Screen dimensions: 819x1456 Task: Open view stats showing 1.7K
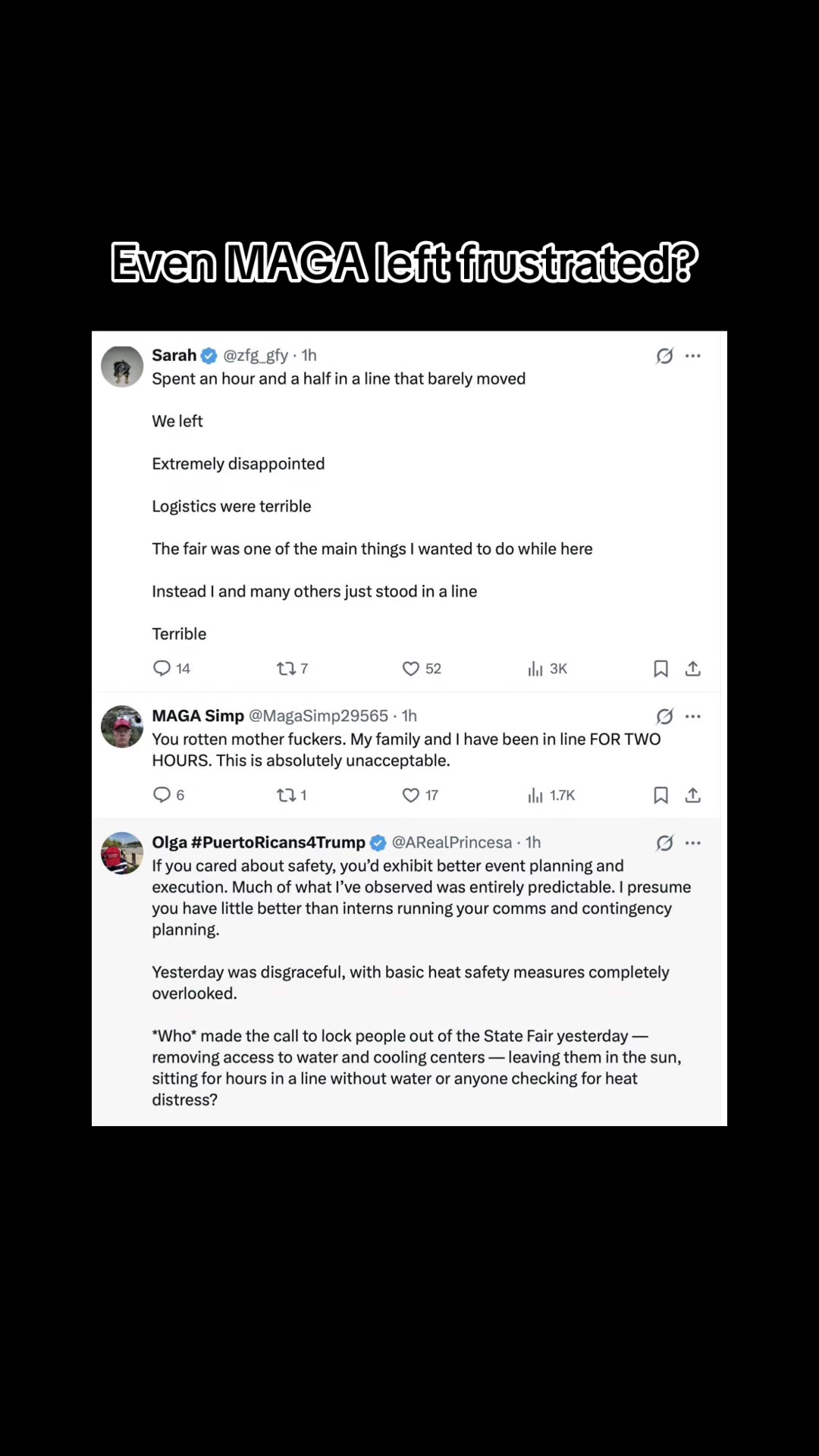(x=551, y=795)
